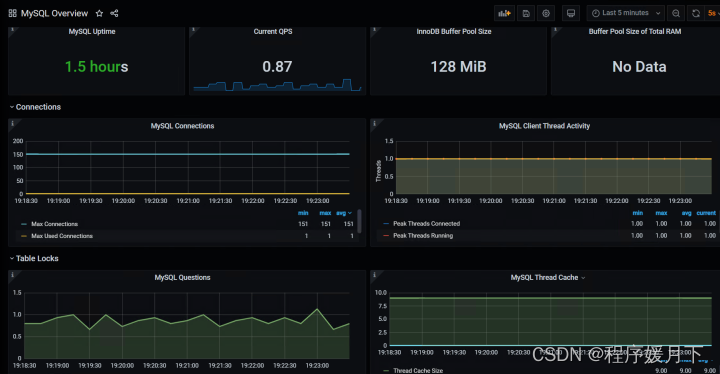
Task: Toggle the Thread Cache Size series
Action: [418, 370]
